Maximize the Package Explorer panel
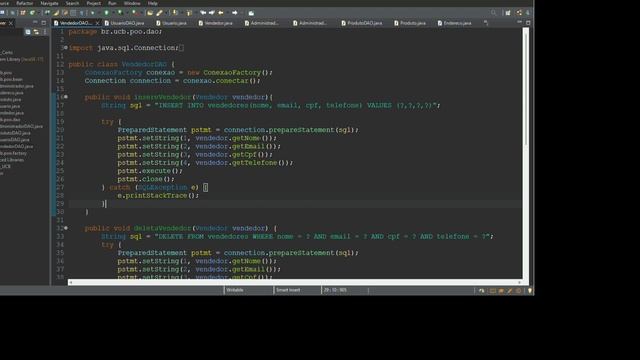Image resolution: width=640 pixels, height=360 pixels. pos(44,23)
